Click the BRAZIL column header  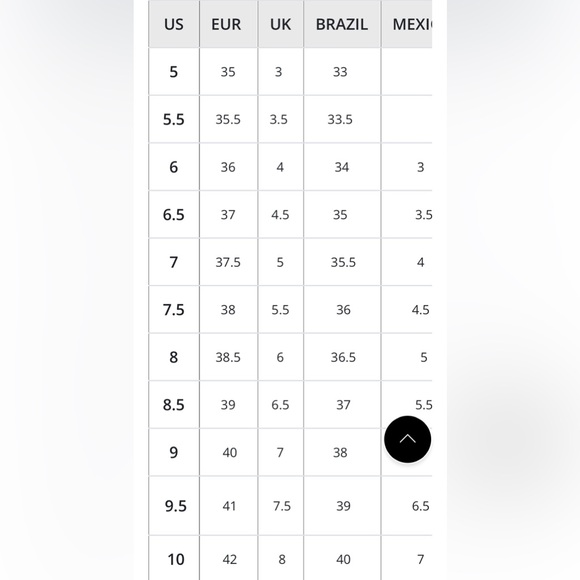(x=342, y=24)
